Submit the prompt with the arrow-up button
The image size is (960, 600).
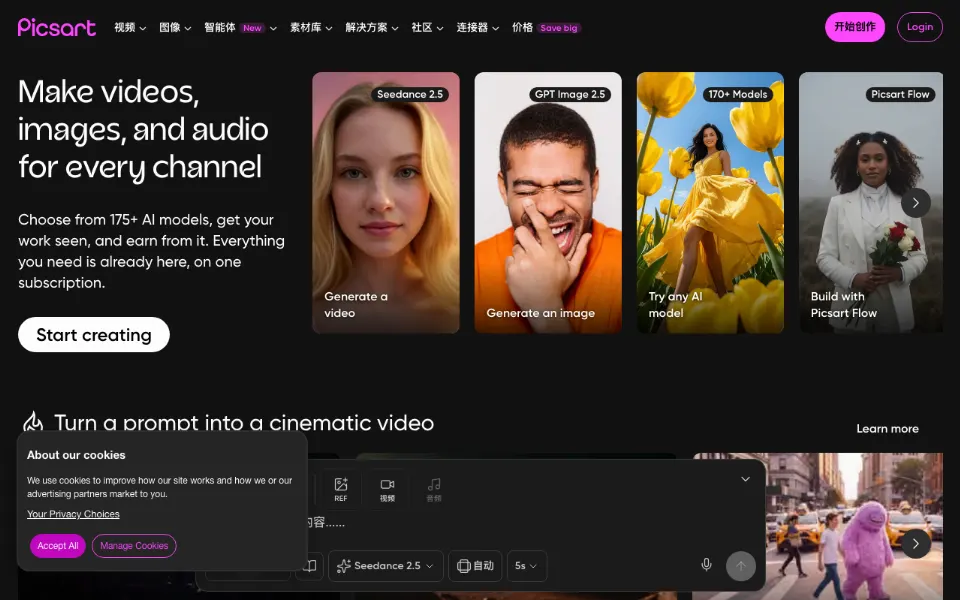click(741, 566)
